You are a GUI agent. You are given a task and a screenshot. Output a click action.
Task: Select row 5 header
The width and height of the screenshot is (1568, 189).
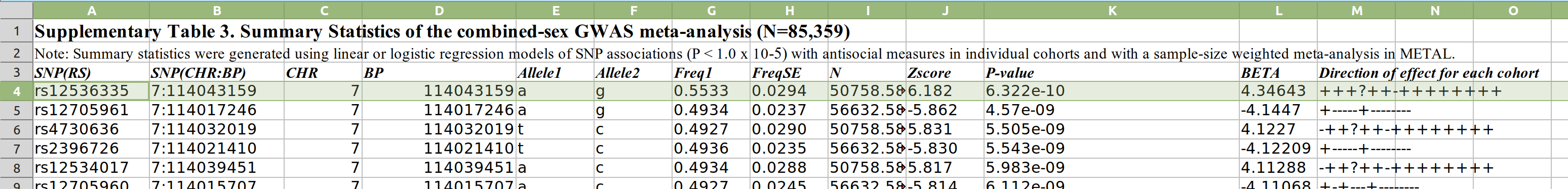pyautogui.click(x=16, y=110)
